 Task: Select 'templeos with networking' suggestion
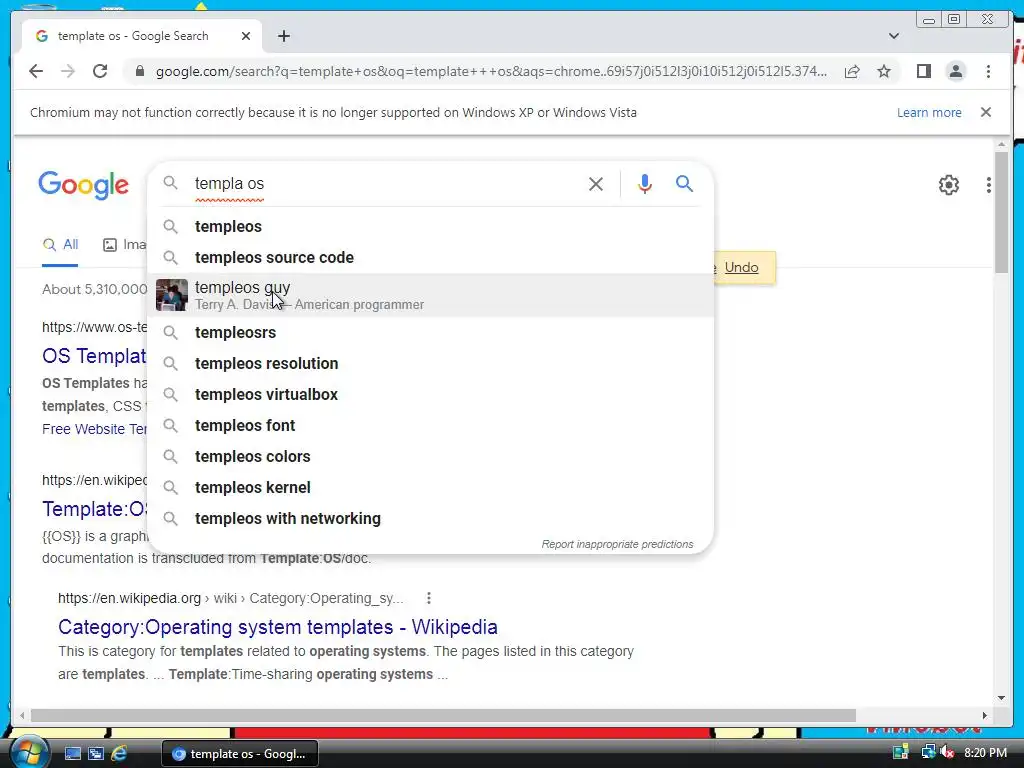coord(431,519)
